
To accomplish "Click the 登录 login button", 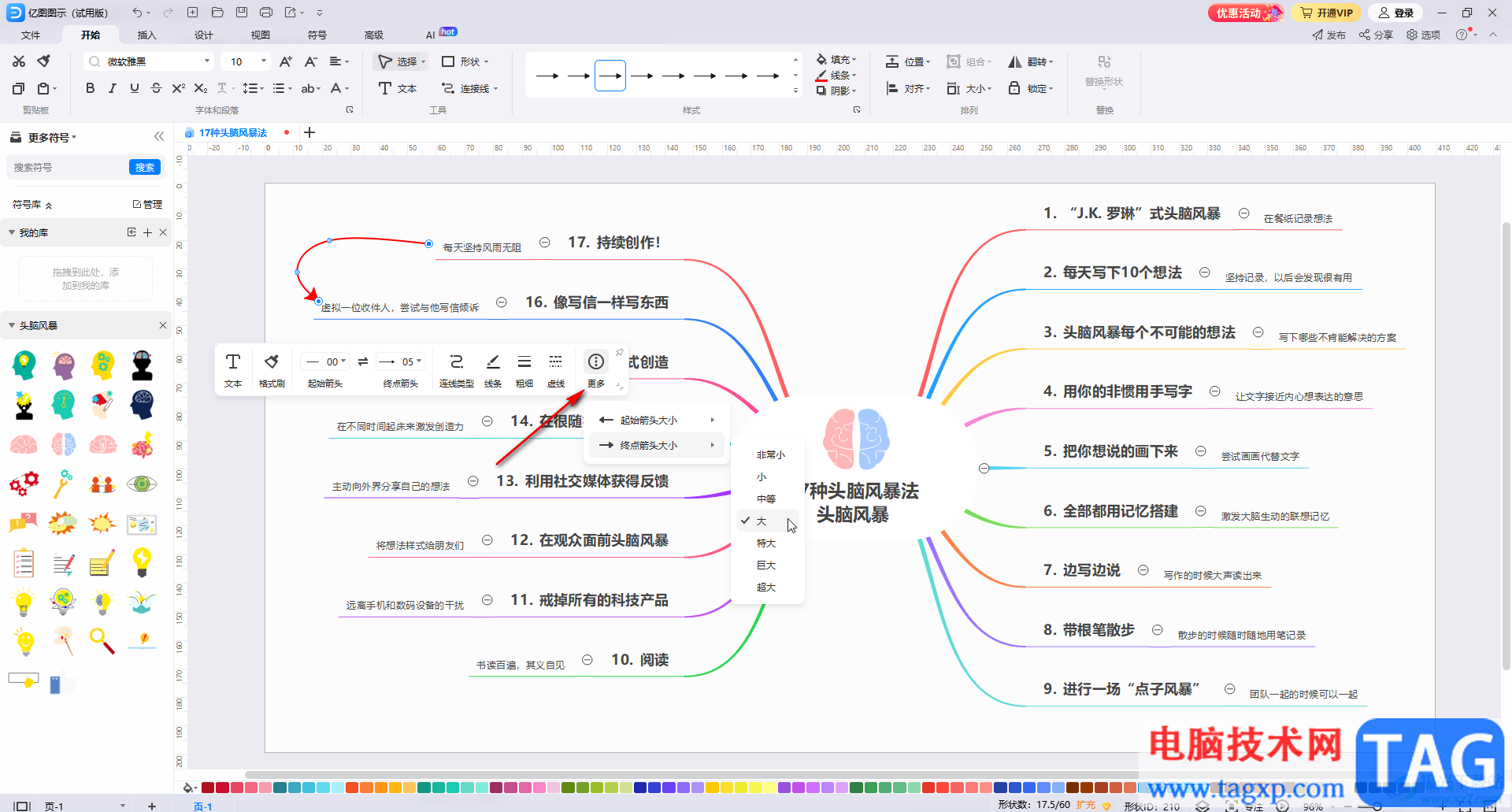I will [1396, 13].
